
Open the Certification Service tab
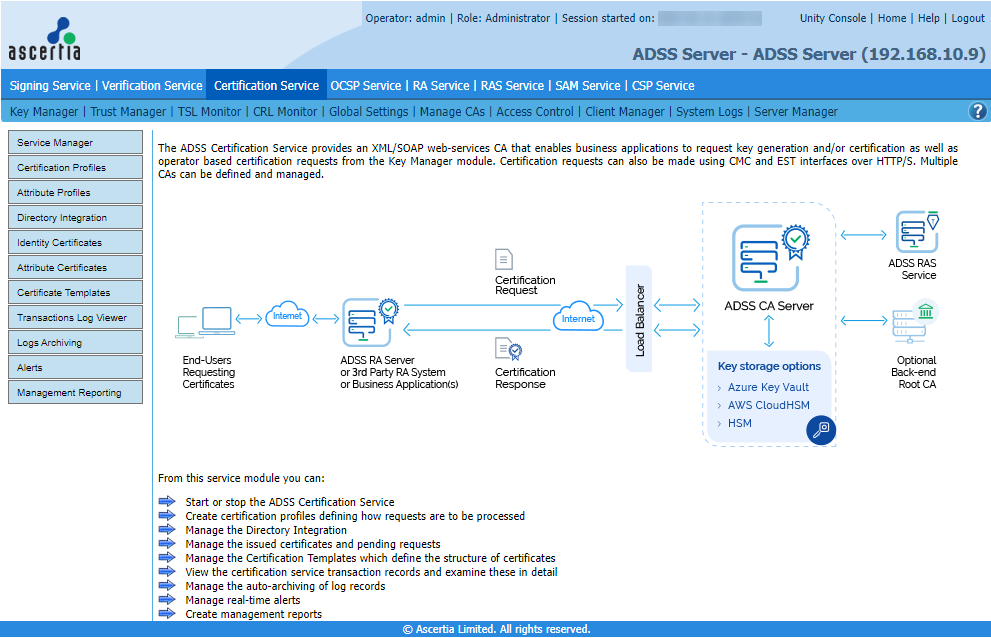(266, 86)
